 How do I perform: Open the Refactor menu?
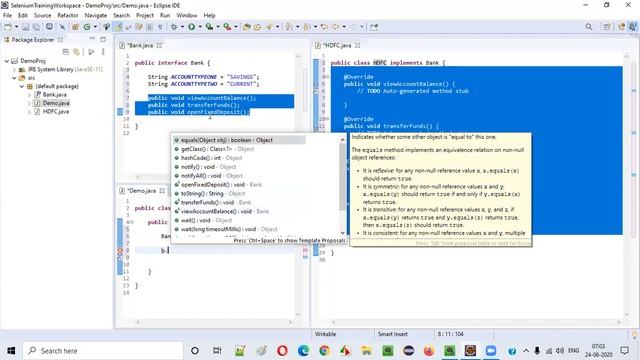coord(68,16)
